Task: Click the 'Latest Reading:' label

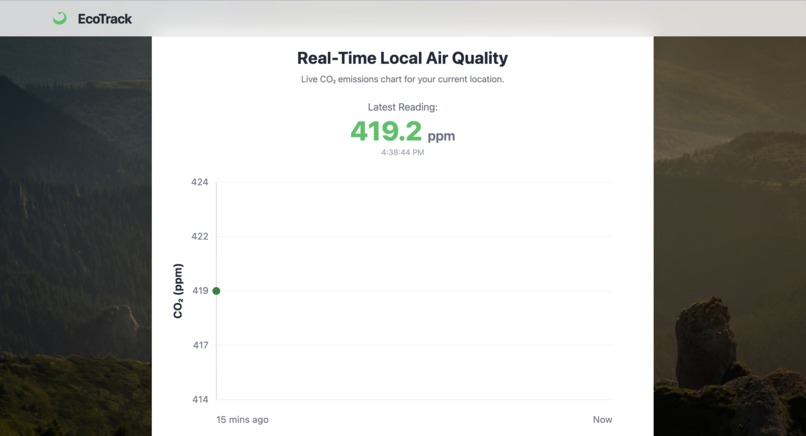Action: coord(402,107)
